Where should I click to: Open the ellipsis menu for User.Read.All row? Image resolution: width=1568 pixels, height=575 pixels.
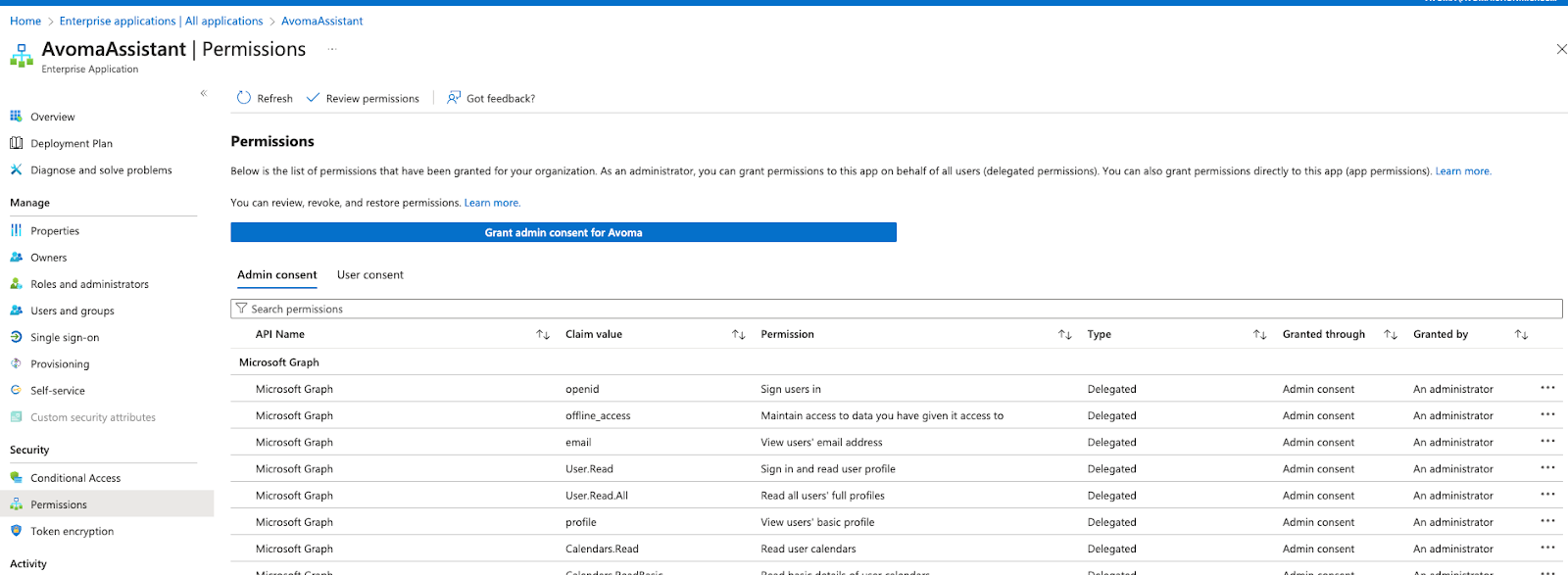pyautogui.click(x=1547, y=494)
